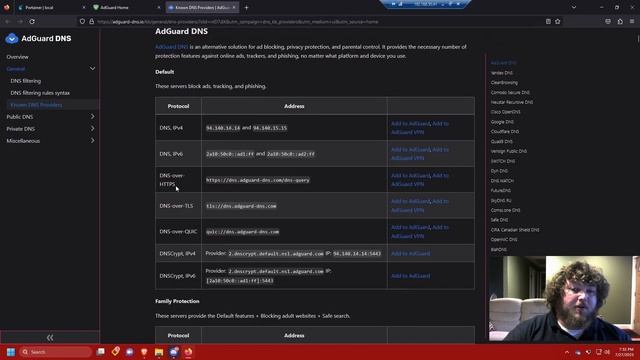
Task: Expand the Public DNS section chevron
Action: (x=92, y=117)
